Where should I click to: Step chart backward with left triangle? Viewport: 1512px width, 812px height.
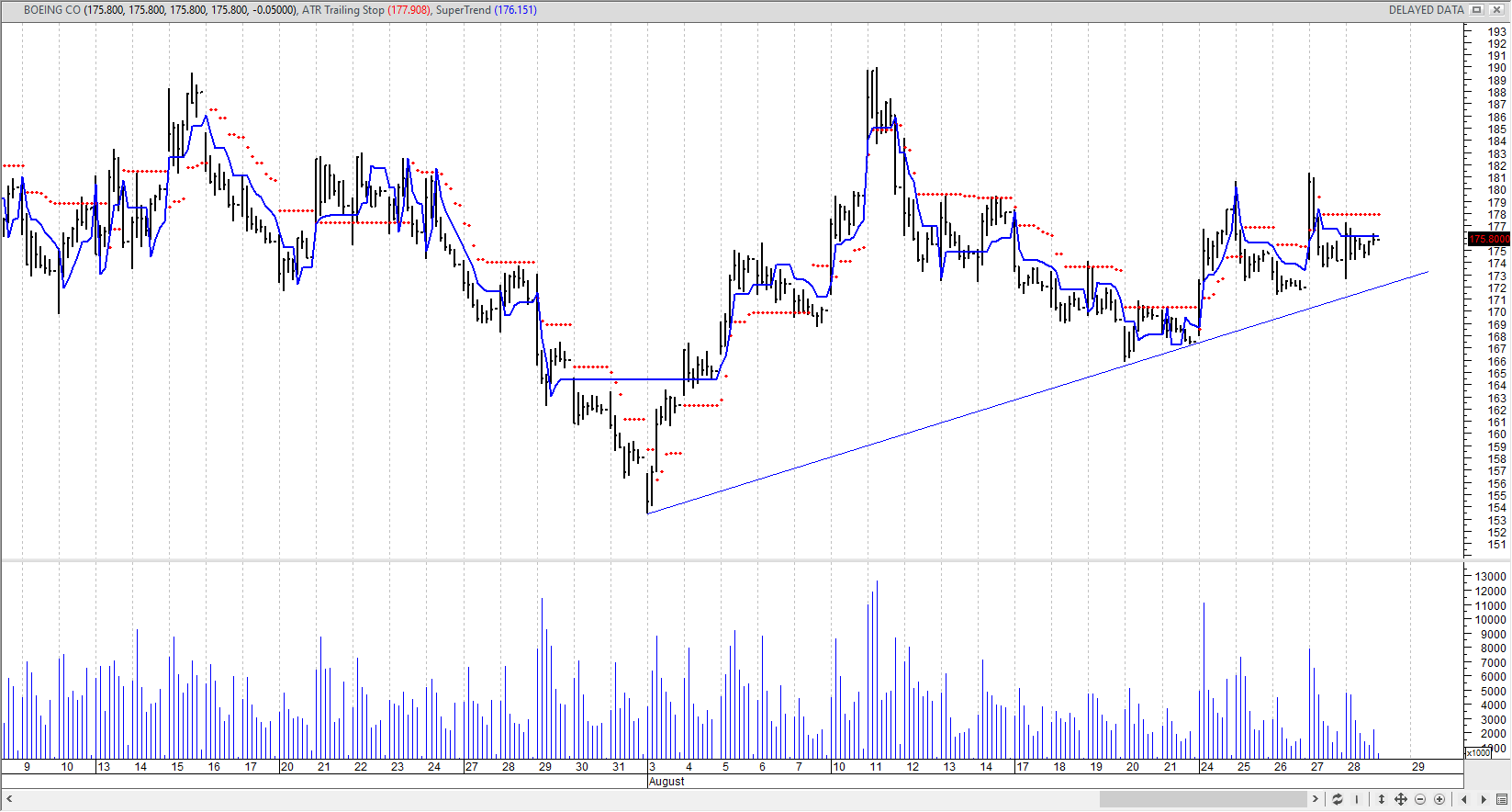pyautogui.click(x=1464, y=799)
